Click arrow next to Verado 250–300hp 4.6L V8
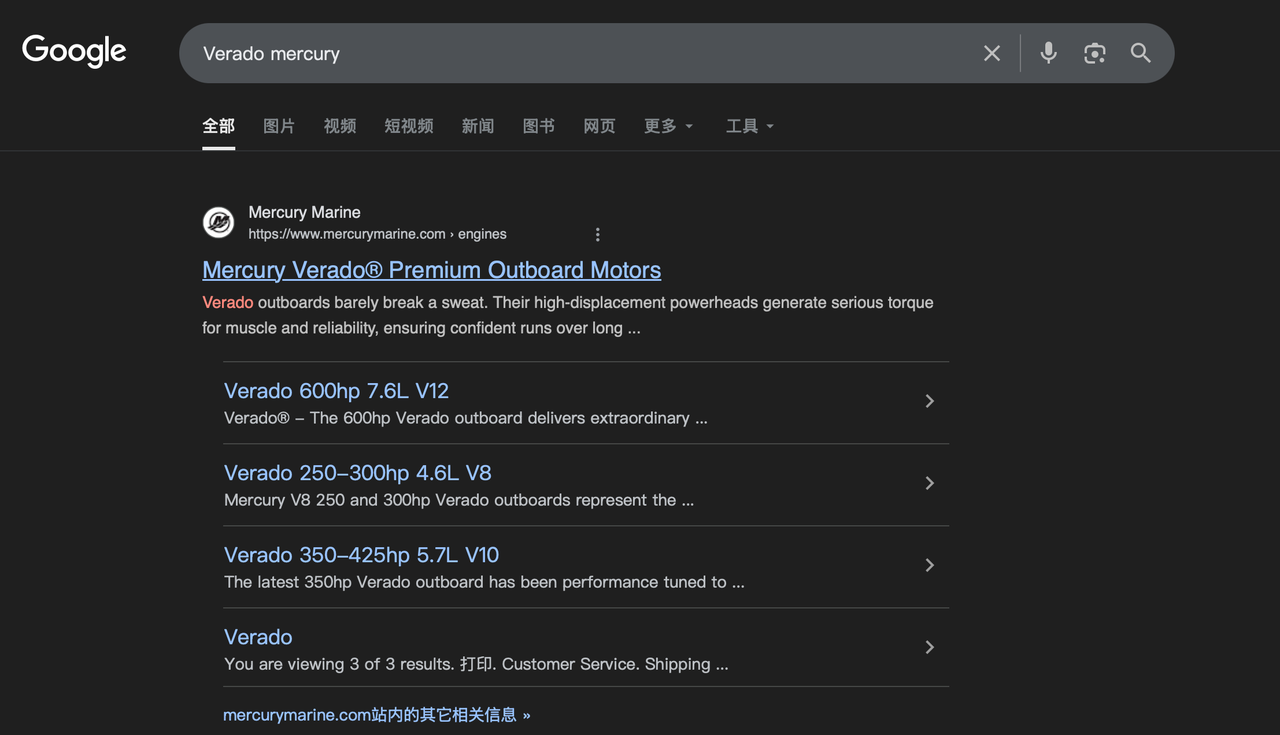 [929, 483]
